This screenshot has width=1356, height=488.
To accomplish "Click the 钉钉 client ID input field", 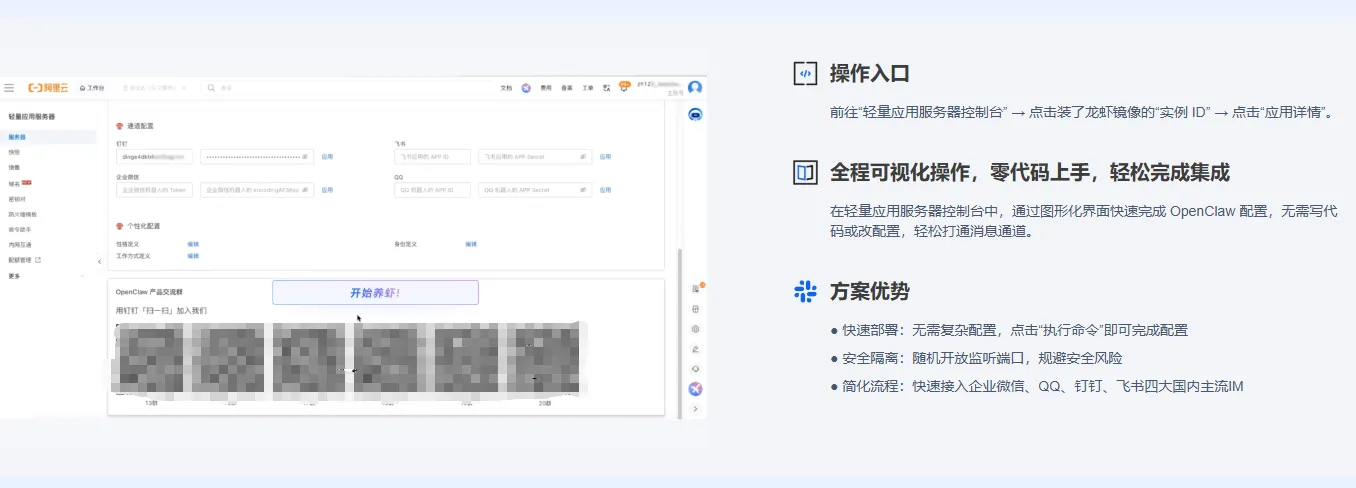I will (154, 156).
